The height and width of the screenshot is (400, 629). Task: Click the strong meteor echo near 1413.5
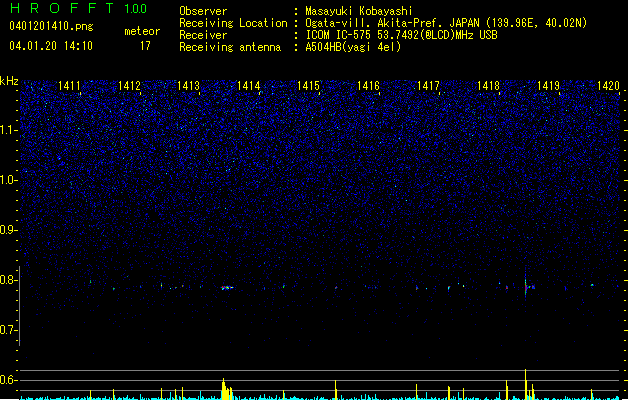tap(227, 288)
